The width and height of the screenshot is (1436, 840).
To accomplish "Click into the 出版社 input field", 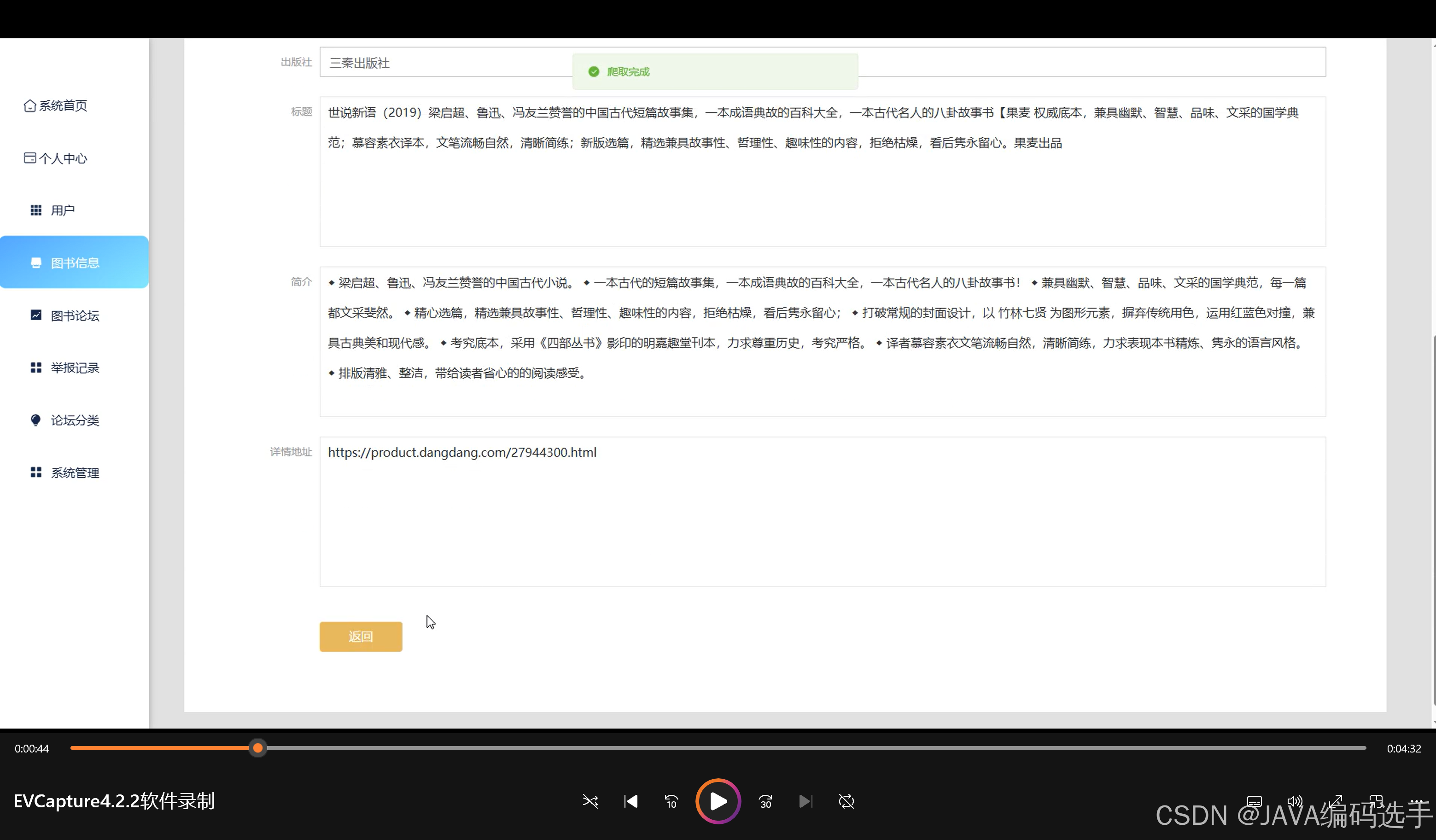I will click(x=444, y=63).
